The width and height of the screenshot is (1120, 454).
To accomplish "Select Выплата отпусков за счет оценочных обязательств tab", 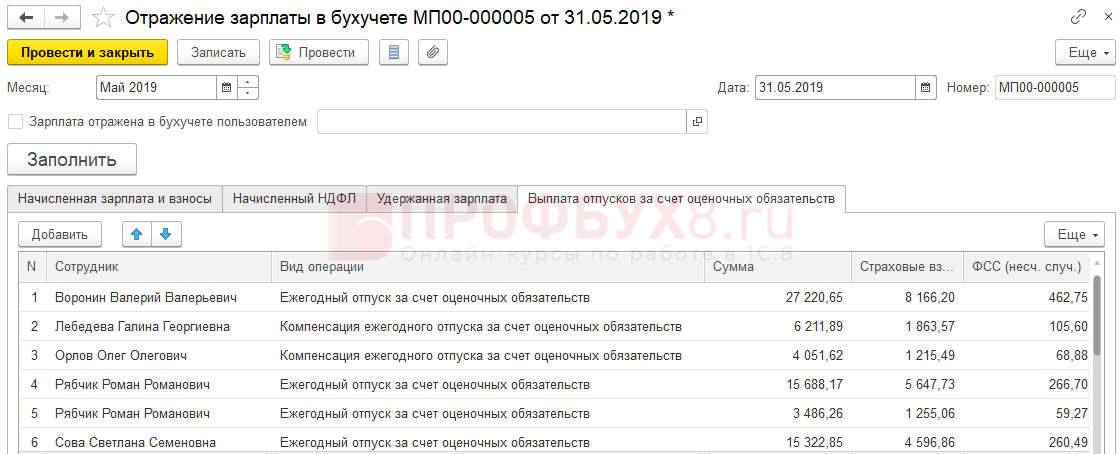I will click(681, 199).
